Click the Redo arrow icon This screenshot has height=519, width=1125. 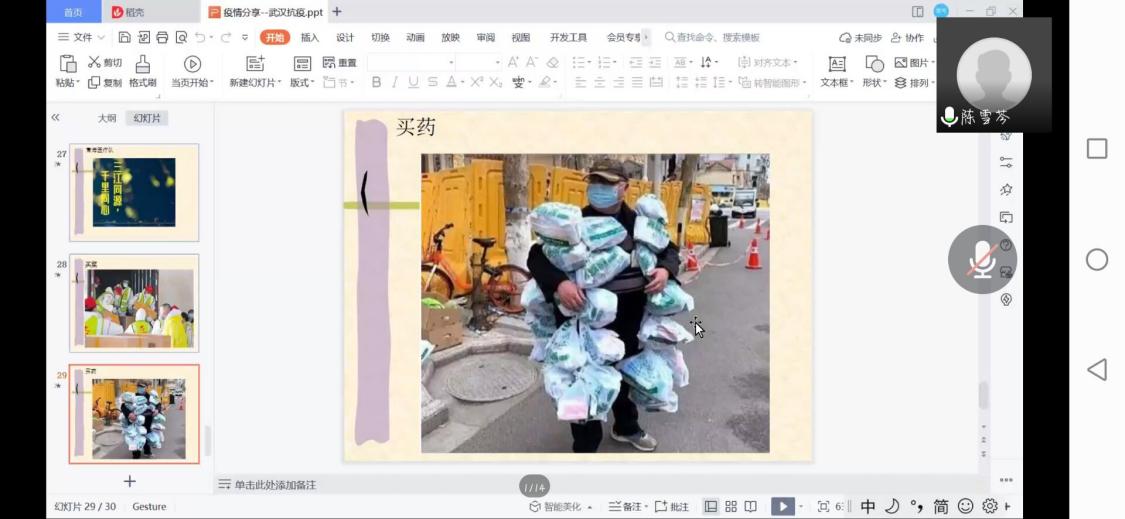coord(226,37)
